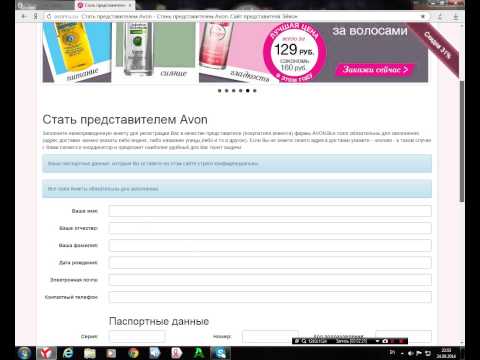The image size is (480, 360).
Task: Click the 'Ваша фамилия' input field
Action: (x=270, y=245)
